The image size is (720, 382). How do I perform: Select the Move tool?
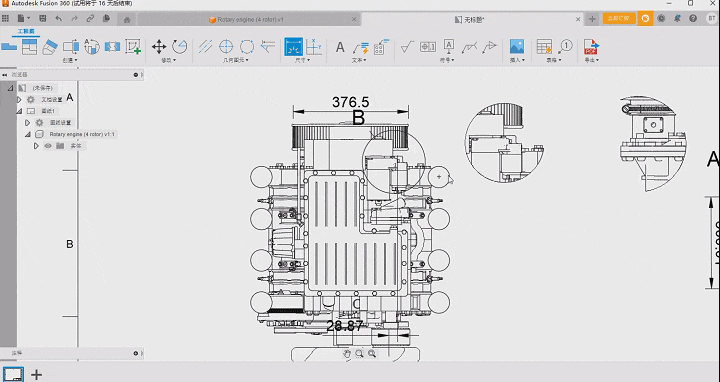coord(159,47)
